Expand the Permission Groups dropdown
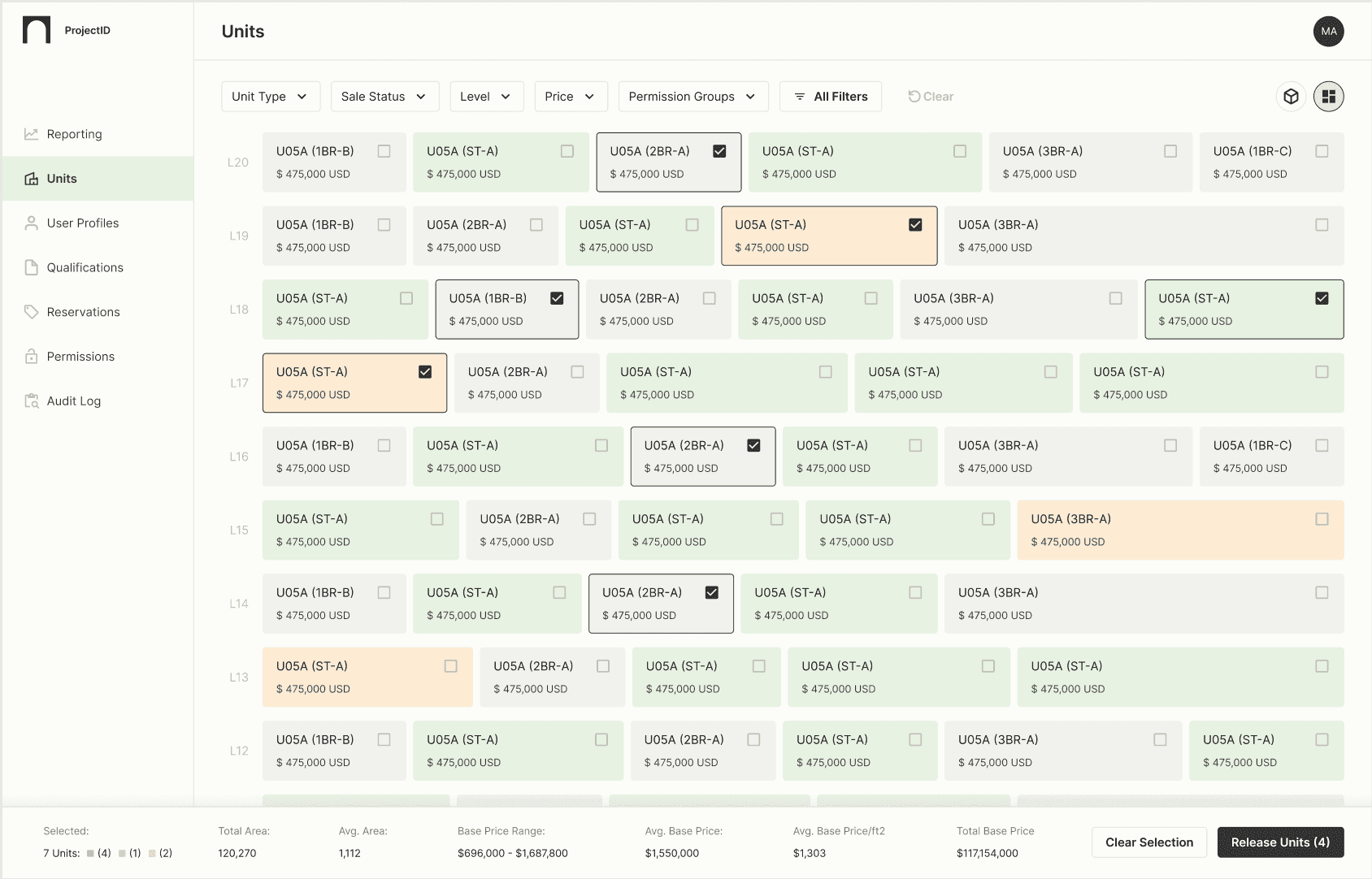 click(693, 97)
